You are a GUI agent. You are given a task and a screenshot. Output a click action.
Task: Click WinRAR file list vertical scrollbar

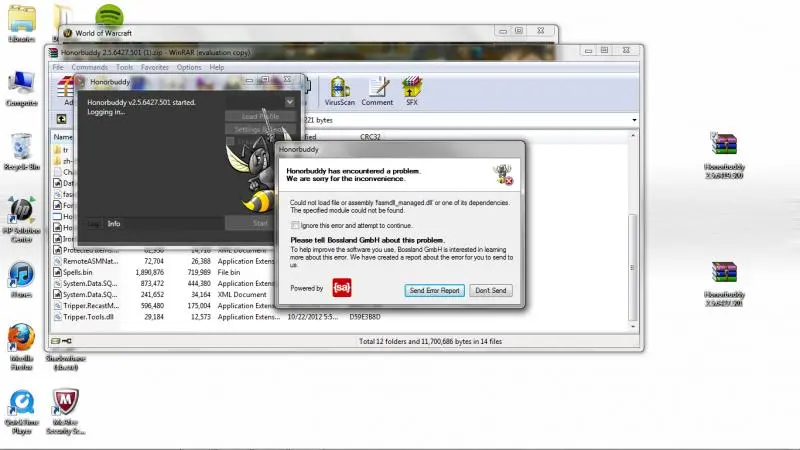tap(633, 268)
